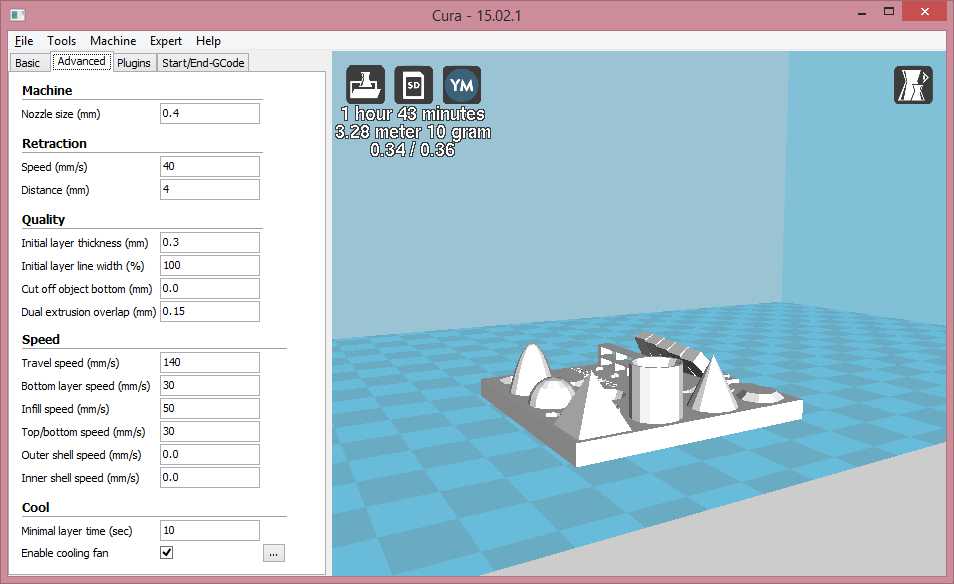Open the Tools menu
The height and width of the screenshot is (584, 954).
pyautogui.click(x=61, y=41)
